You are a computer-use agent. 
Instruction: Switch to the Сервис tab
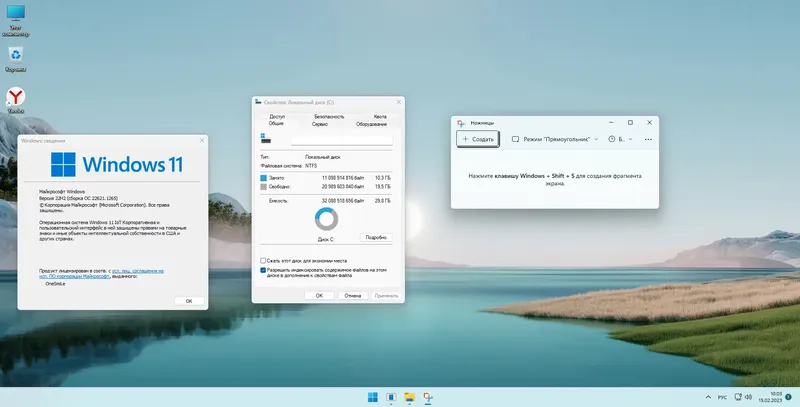tap(320, 124)
